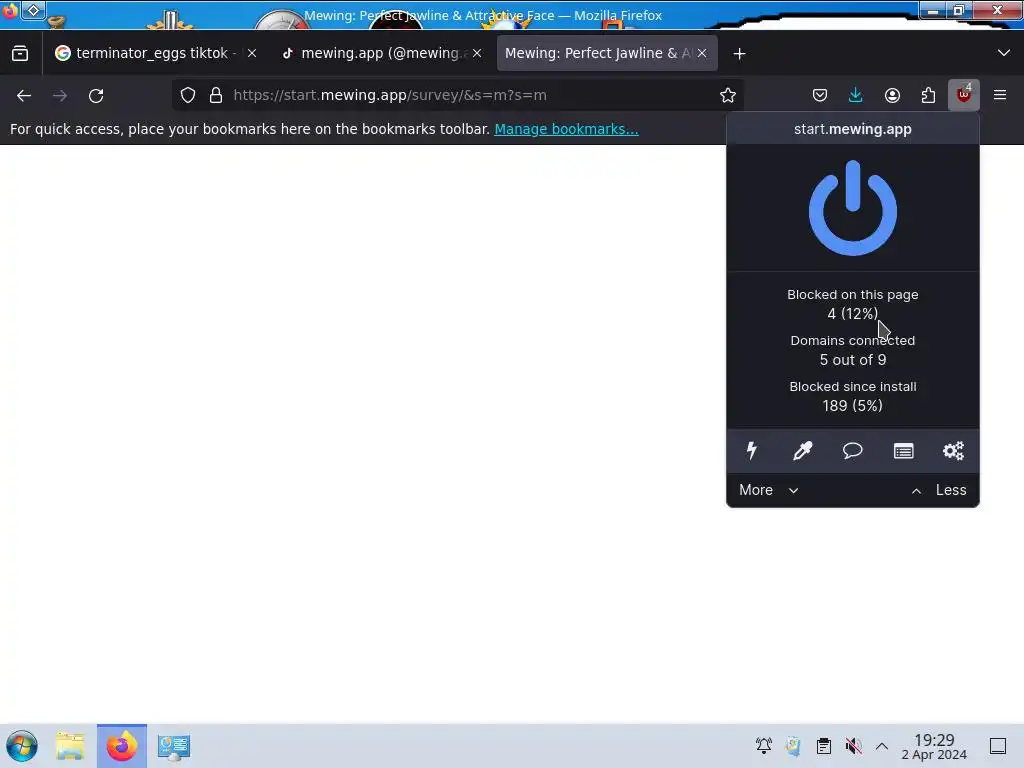Go forward one page
This screenshot has width=1024, height=768.
[60, 95]
